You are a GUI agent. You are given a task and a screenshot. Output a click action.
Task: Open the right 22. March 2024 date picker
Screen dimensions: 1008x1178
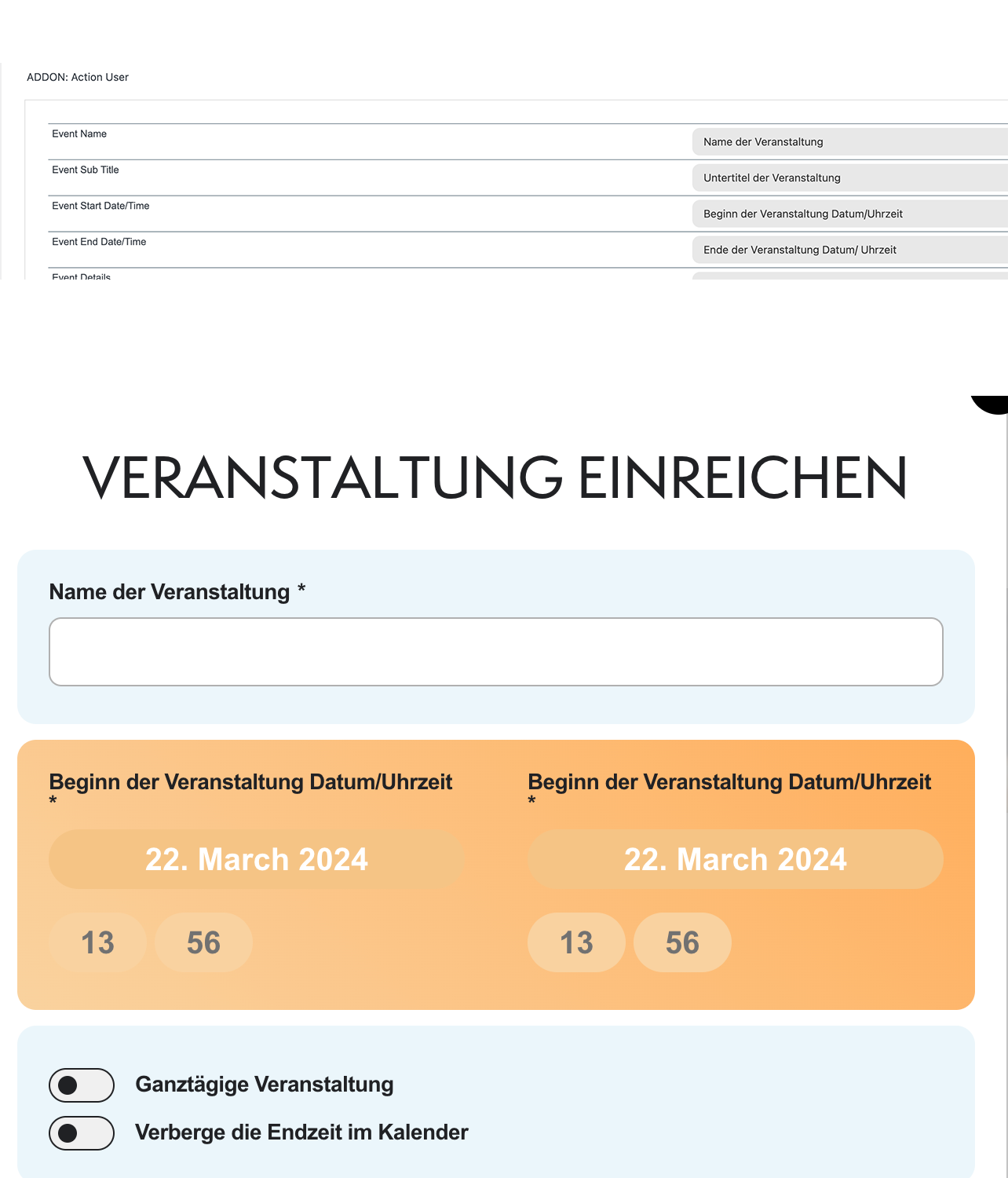(735, 859)
